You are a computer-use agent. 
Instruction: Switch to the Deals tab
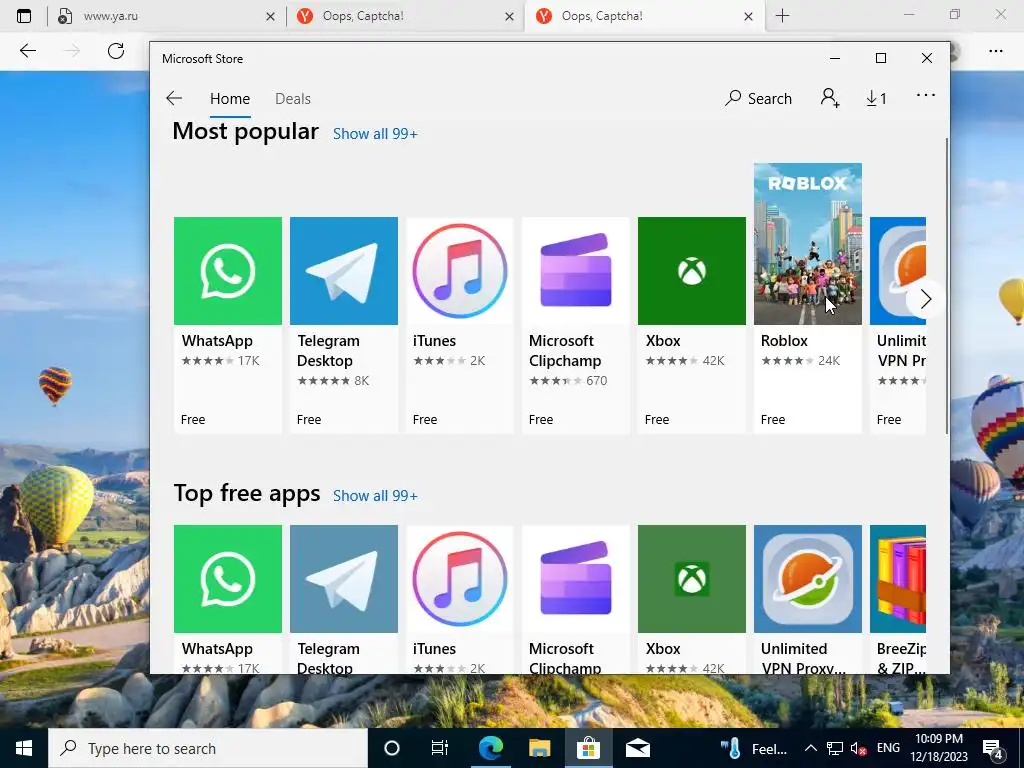coord(293,99)
